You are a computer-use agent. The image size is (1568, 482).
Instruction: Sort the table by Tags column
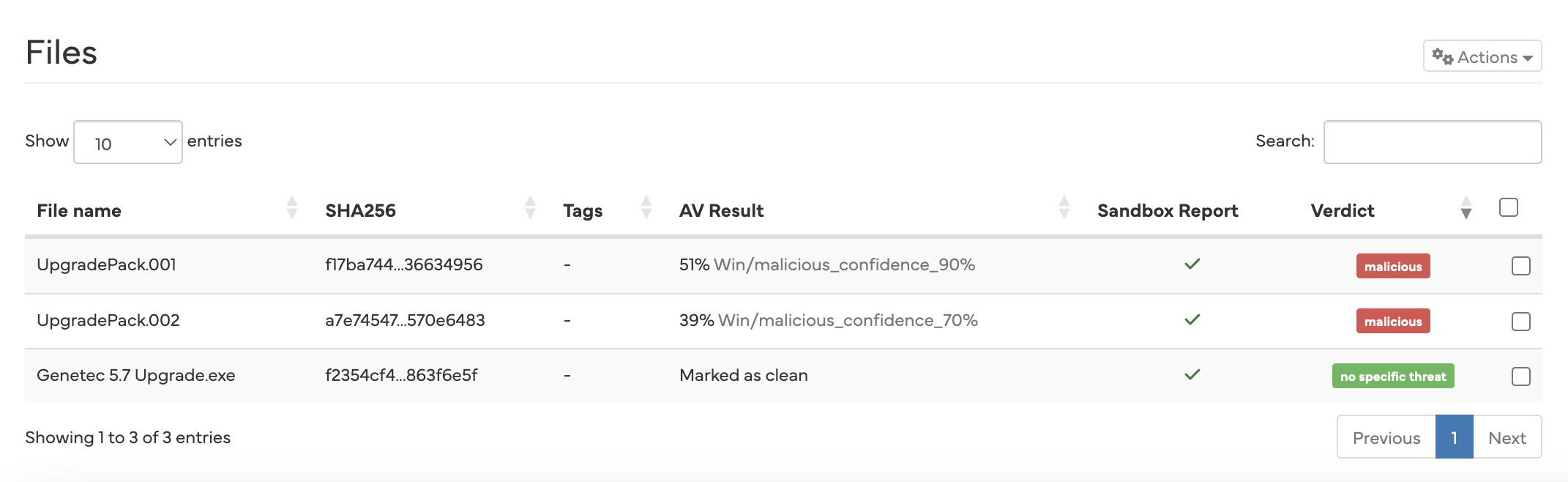click(646, 208)
